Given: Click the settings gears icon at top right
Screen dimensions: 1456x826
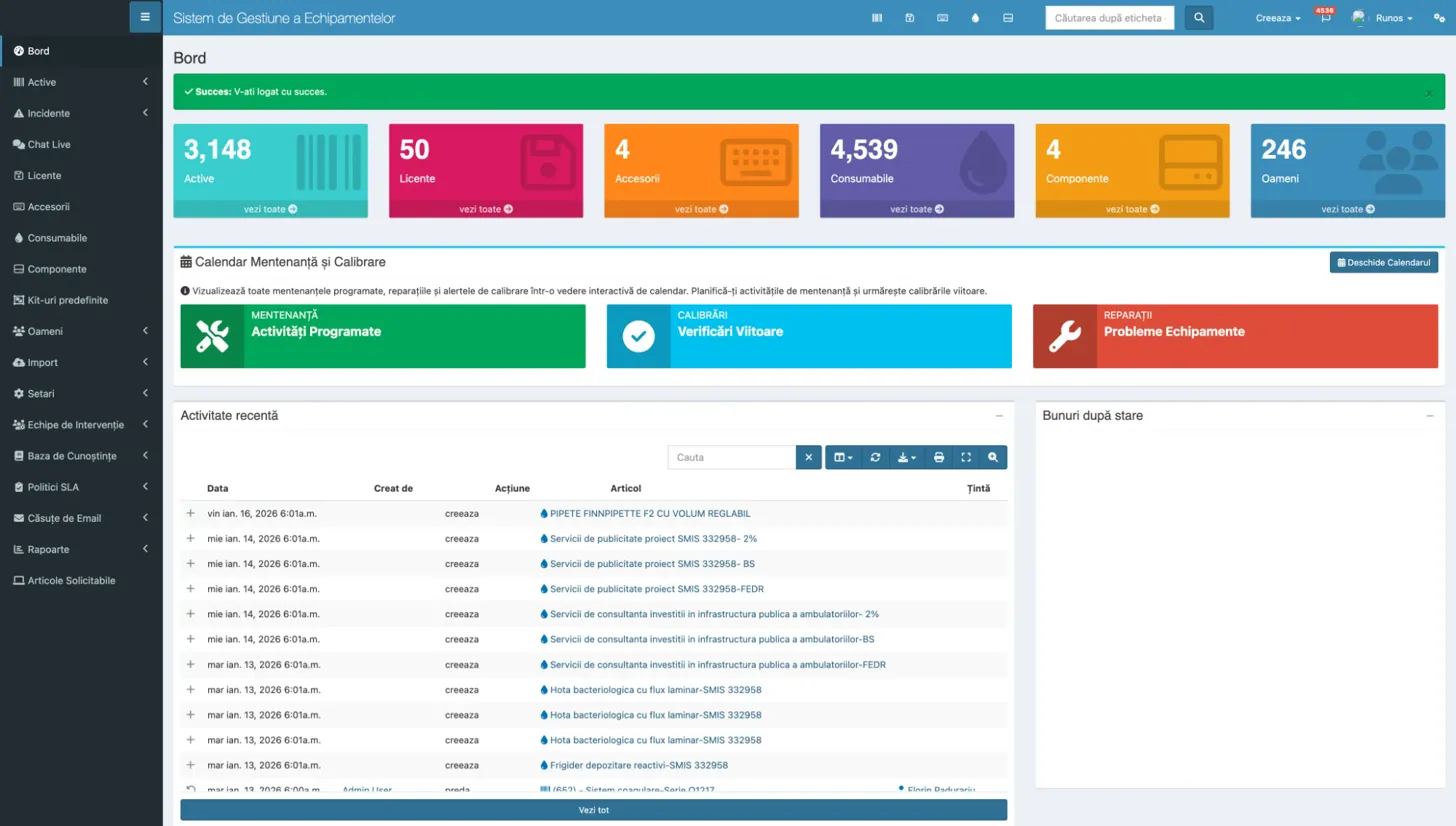Looking at the screenshot, I should click(1441, 17).
